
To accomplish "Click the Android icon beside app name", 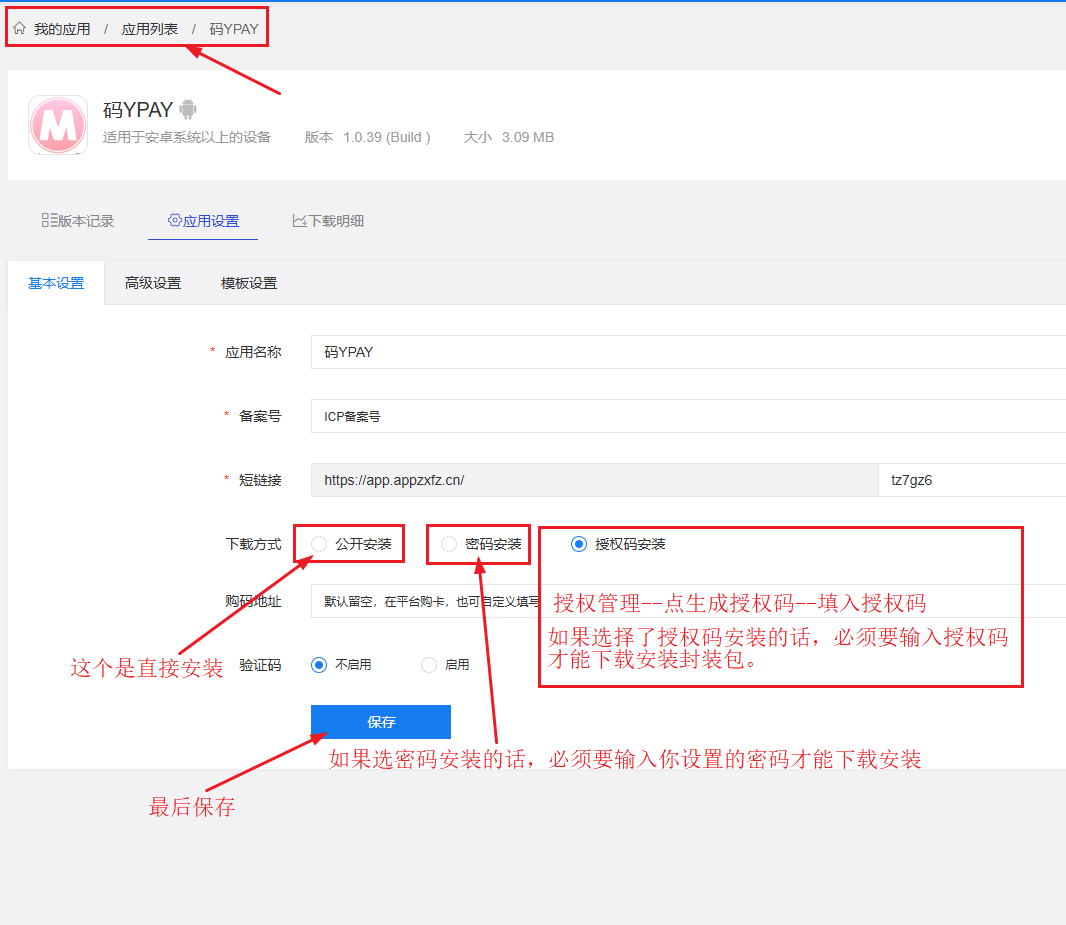I will [188, 110].
